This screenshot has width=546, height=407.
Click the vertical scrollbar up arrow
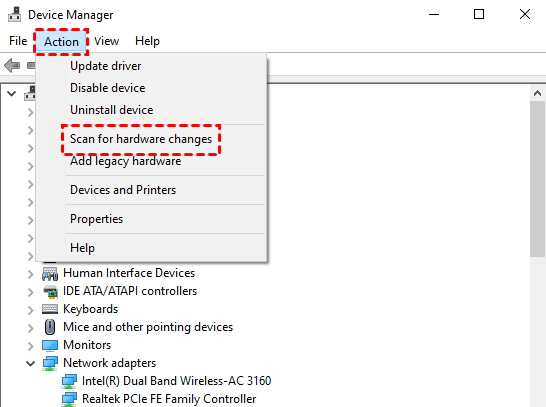[537, 93]
